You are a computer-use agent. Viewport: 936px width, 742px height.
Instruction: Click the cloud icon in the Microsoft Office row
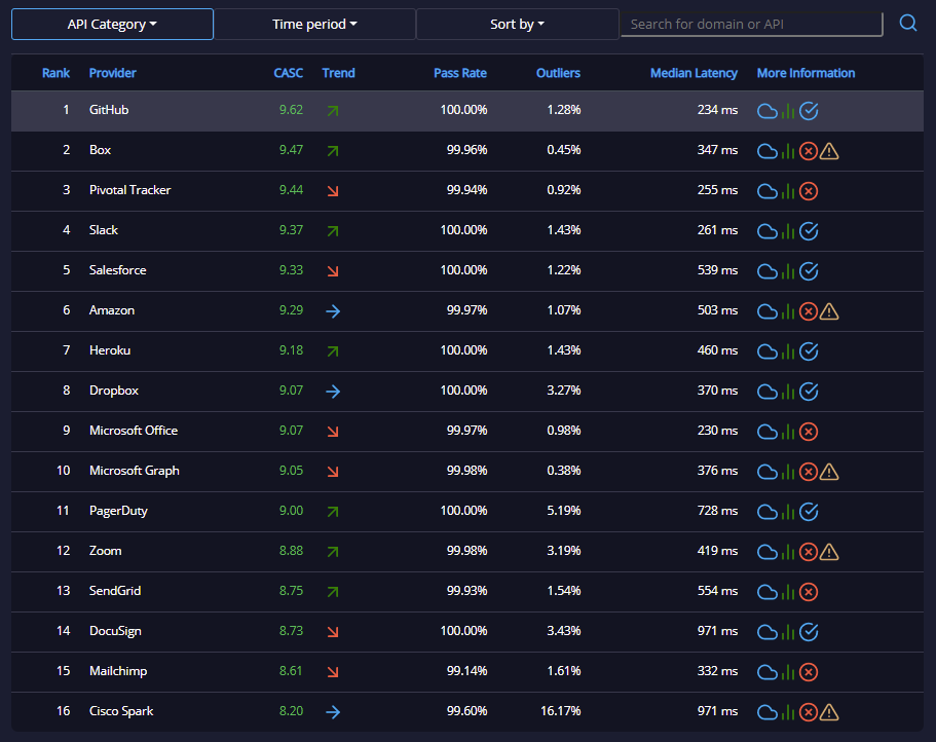pos(767,432)
